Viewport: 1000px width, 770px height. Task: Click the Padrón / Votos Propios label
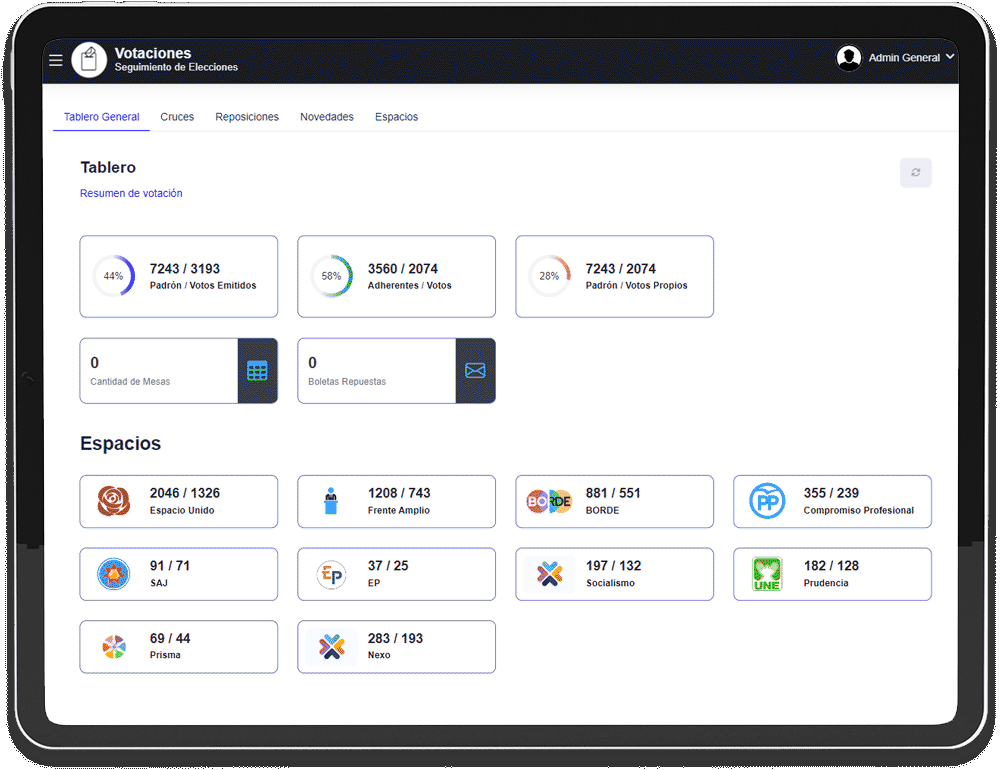pyautogui.click(x=636, y=286)
